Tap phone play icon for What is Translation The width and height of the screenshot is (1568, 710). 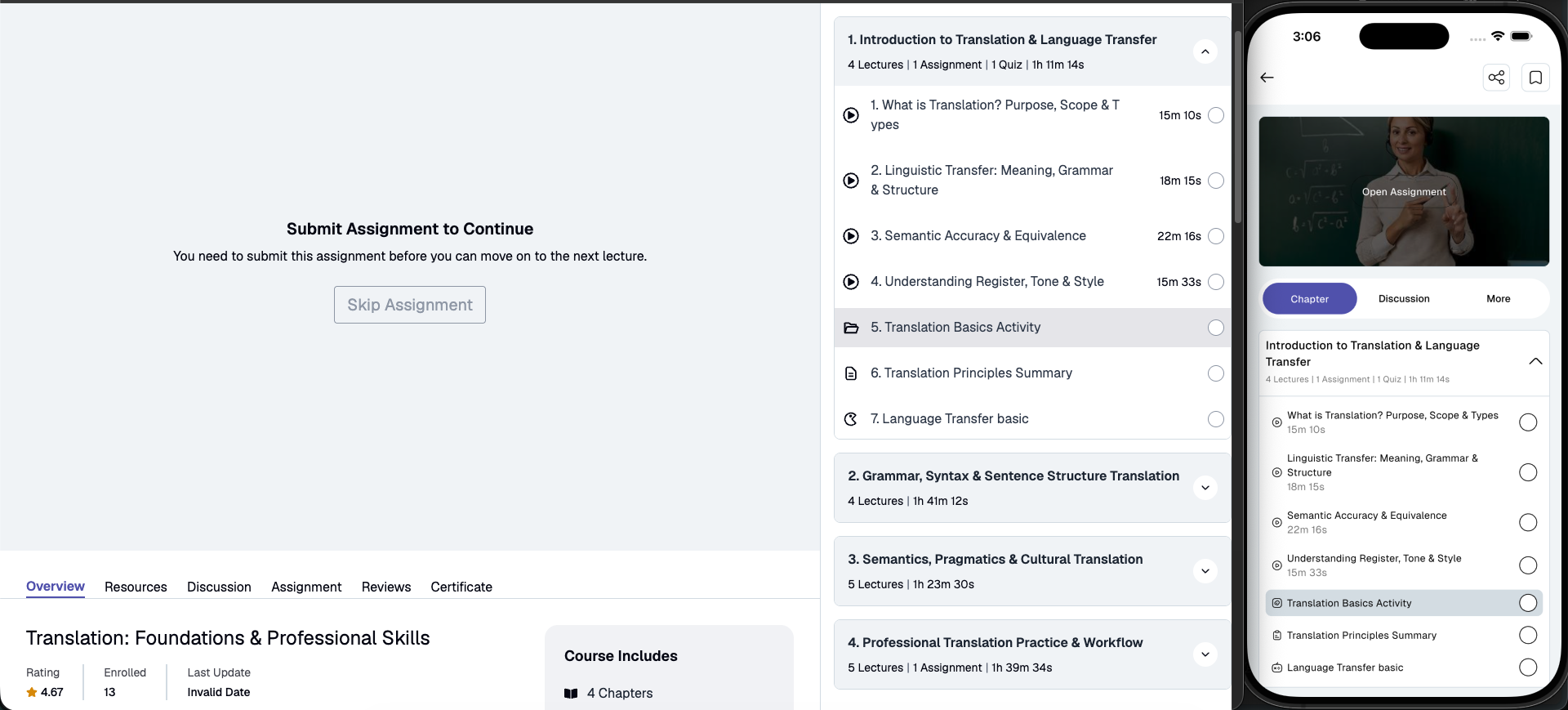point(1276,422)
